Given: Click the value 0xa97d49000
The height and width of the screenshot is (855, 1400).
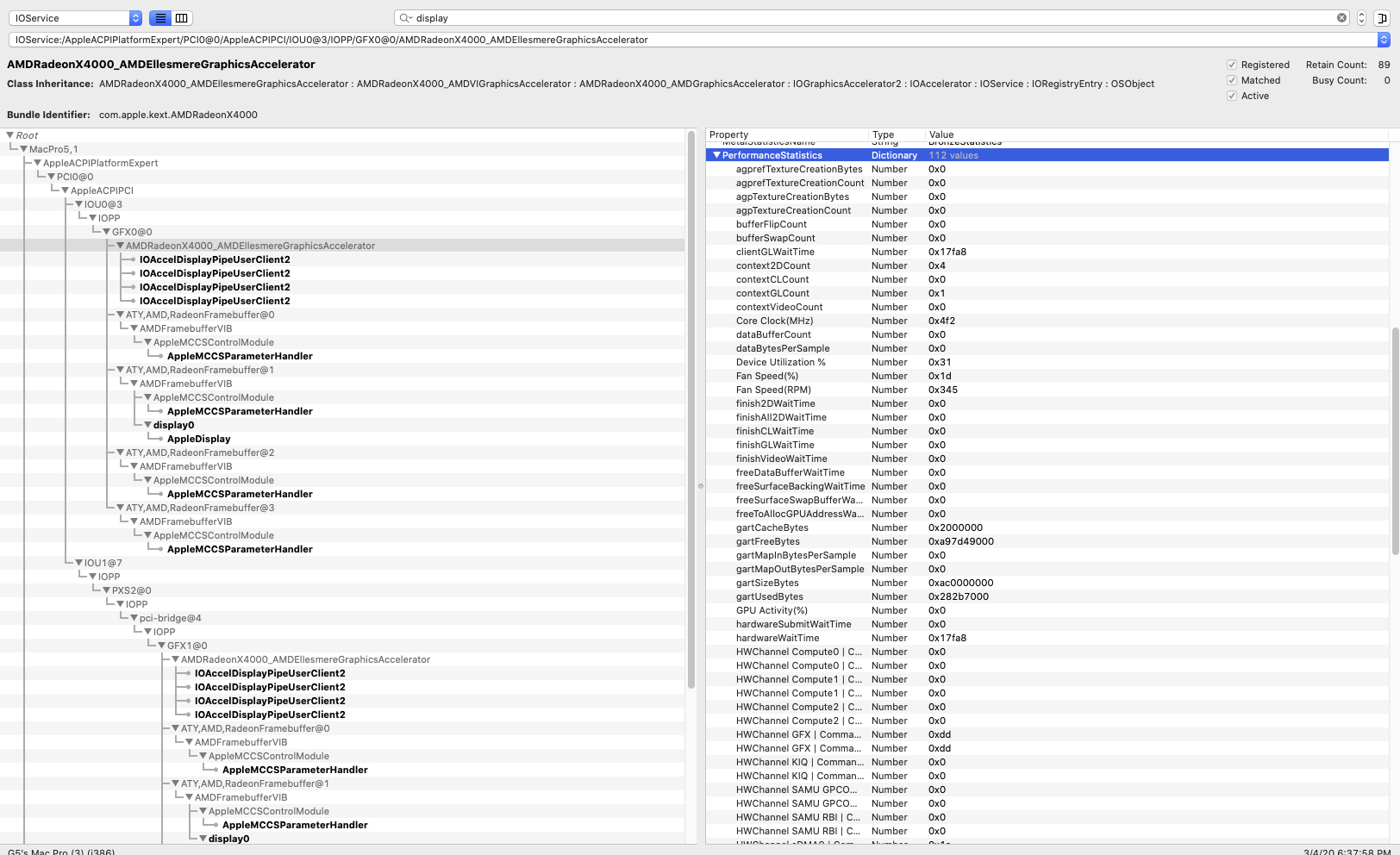Looking at the screenshot, I should pos(960,541).
